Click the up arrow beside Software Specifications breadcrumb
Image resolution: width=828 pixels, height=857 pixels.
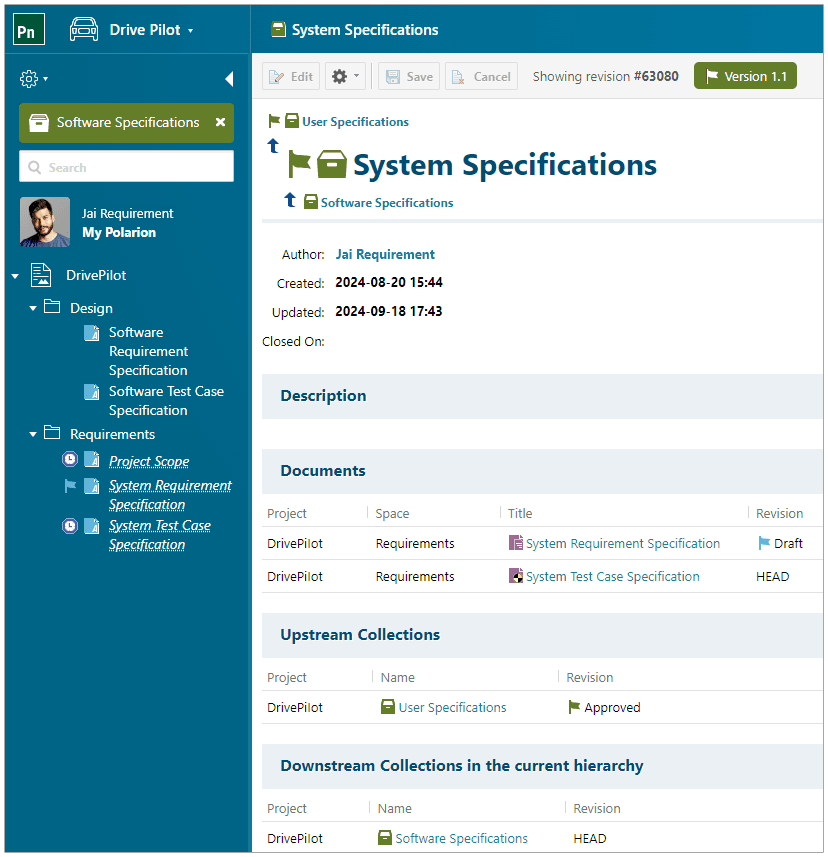tap(290, 201)
